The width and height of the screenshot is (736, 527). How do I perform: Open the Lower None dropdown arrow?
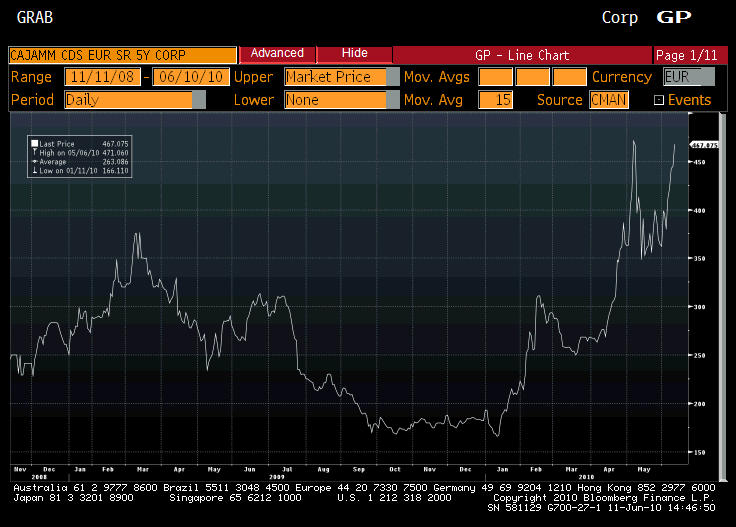[392, 100]
